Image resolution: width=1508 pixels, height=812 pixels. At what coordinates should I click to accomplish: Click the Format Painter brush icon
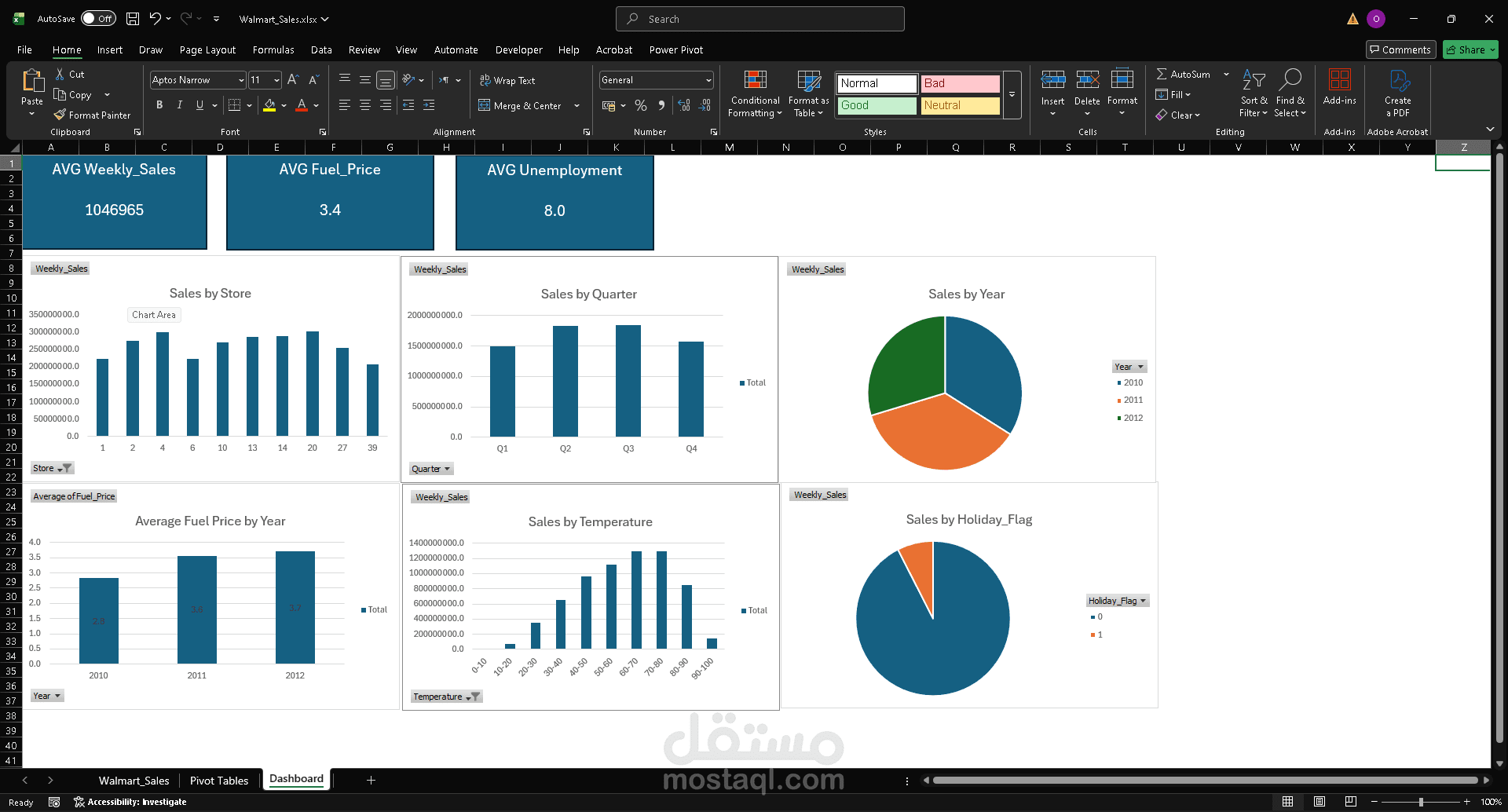point(60,115)
